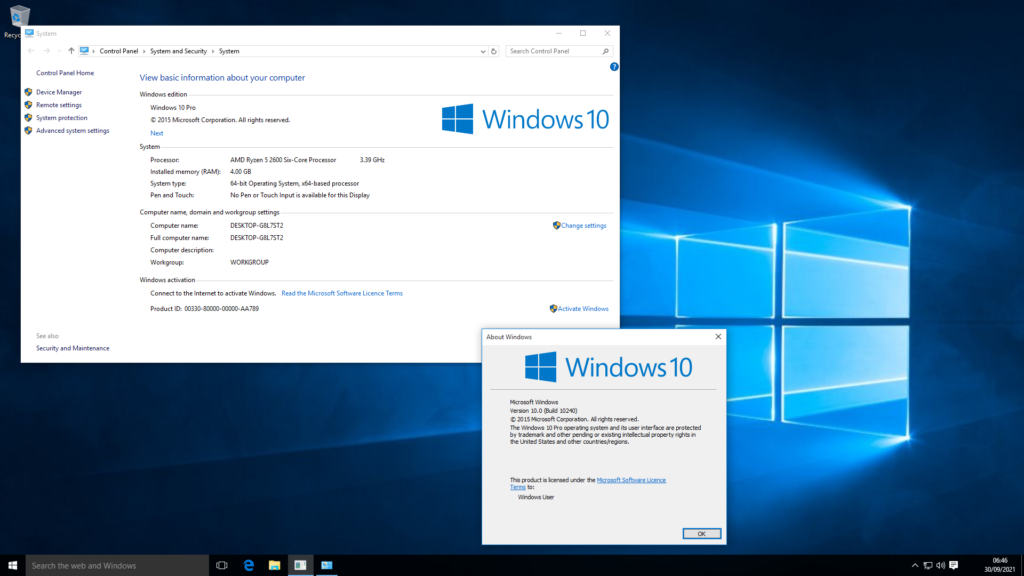Open Advanced system settings in the sidebar
Screen dimensions: 1024x576
(72, 130)
